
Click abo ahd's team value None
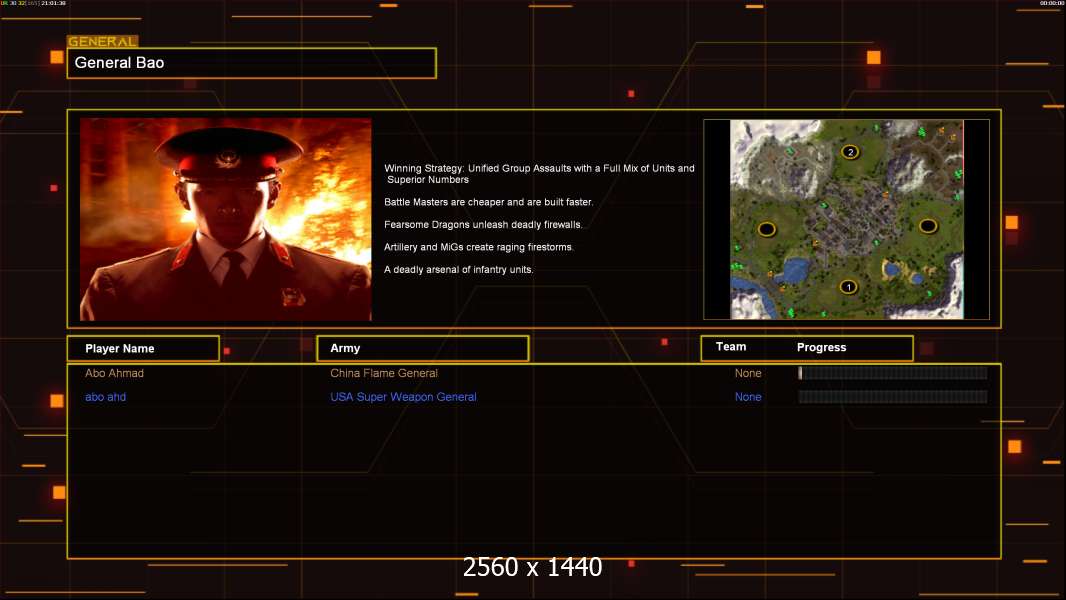748,397
